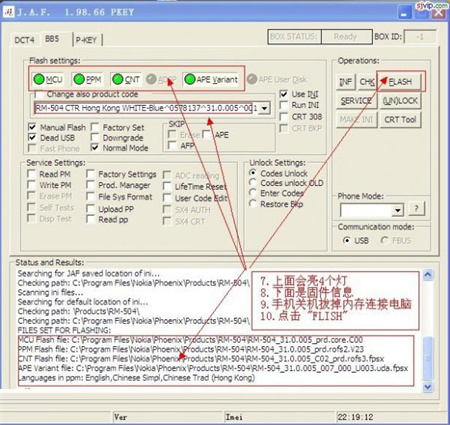The image size is (450, 425).
Task: Check SKIP AFP checkbox
Action: (172, 145)
